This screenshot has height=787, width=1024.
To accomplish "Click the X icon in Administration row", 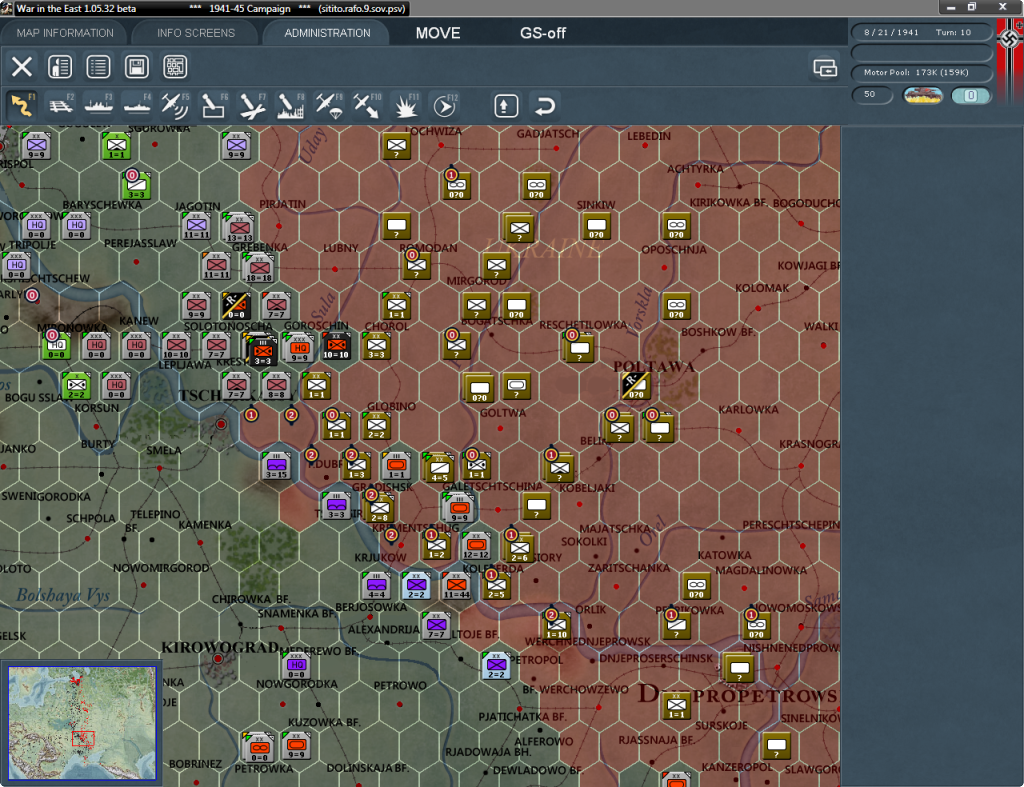I will tap(22, 67).
